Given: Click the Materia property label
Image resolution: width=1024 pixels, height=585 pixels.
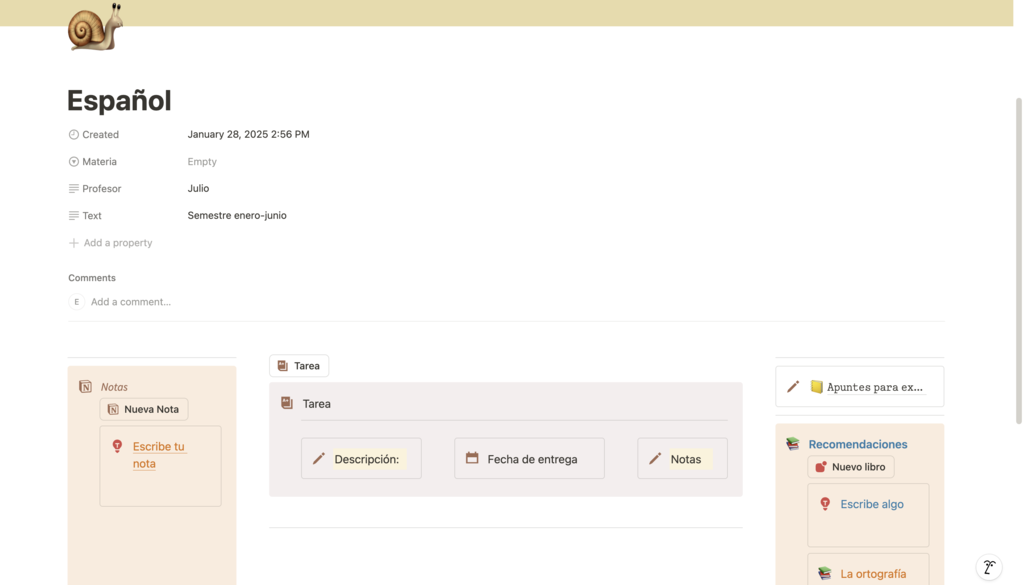Looking at the screenshot, I should pyautogui.click(x=99, y=161).
